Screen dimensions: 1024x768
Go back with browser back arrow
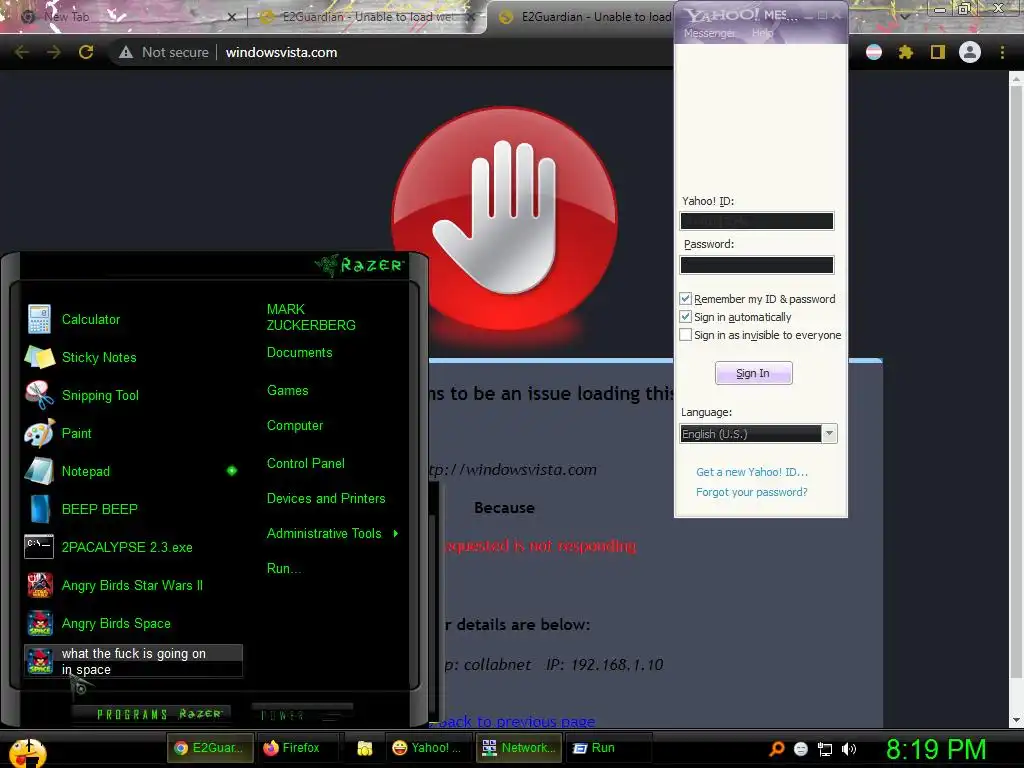tap(22, 52)
